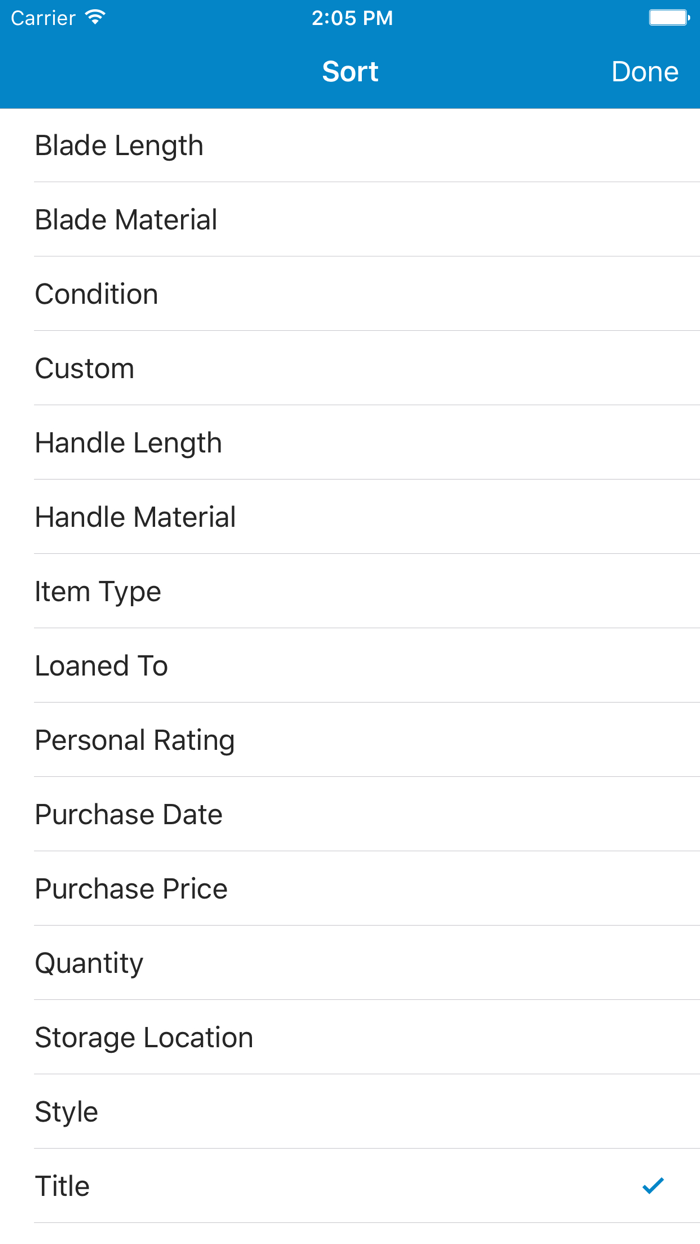The height and width of the screenshot is (1244, 700).
Task: Select Custom sort order
Action: click(85, 369)
